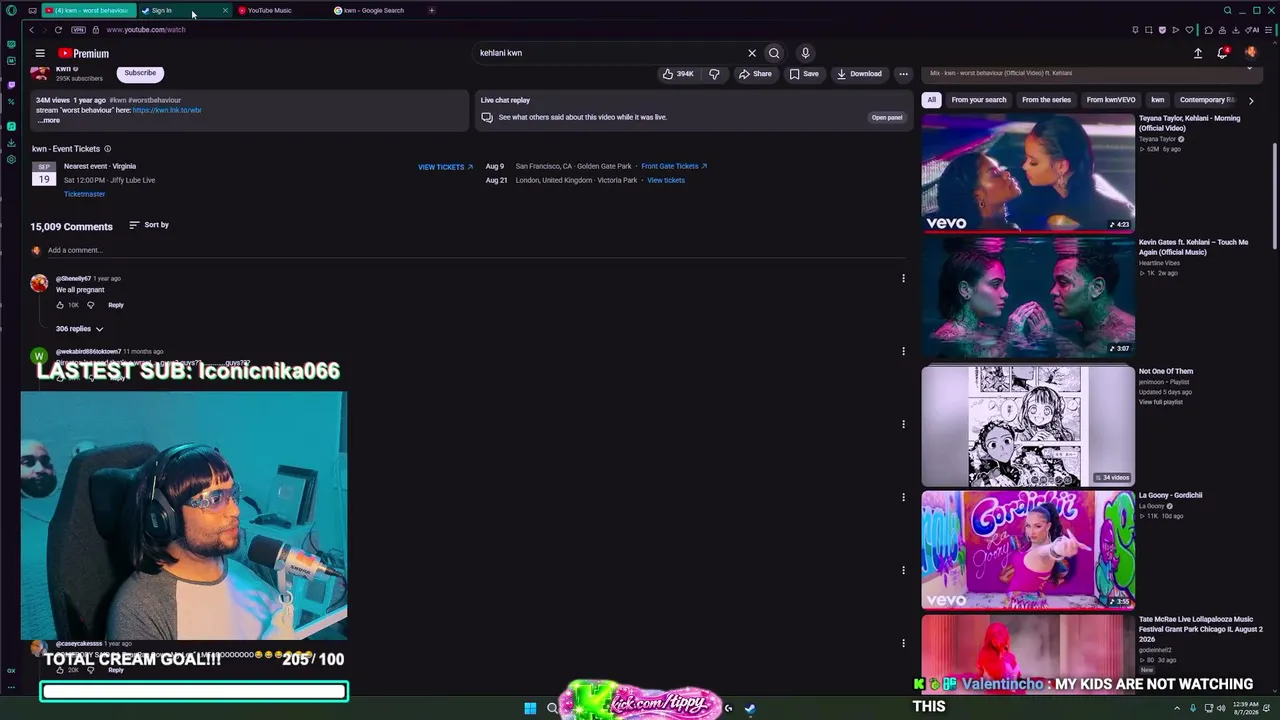1280x720 pixels.
Task: Clear the YouTube search query
Action: [752, 53]
